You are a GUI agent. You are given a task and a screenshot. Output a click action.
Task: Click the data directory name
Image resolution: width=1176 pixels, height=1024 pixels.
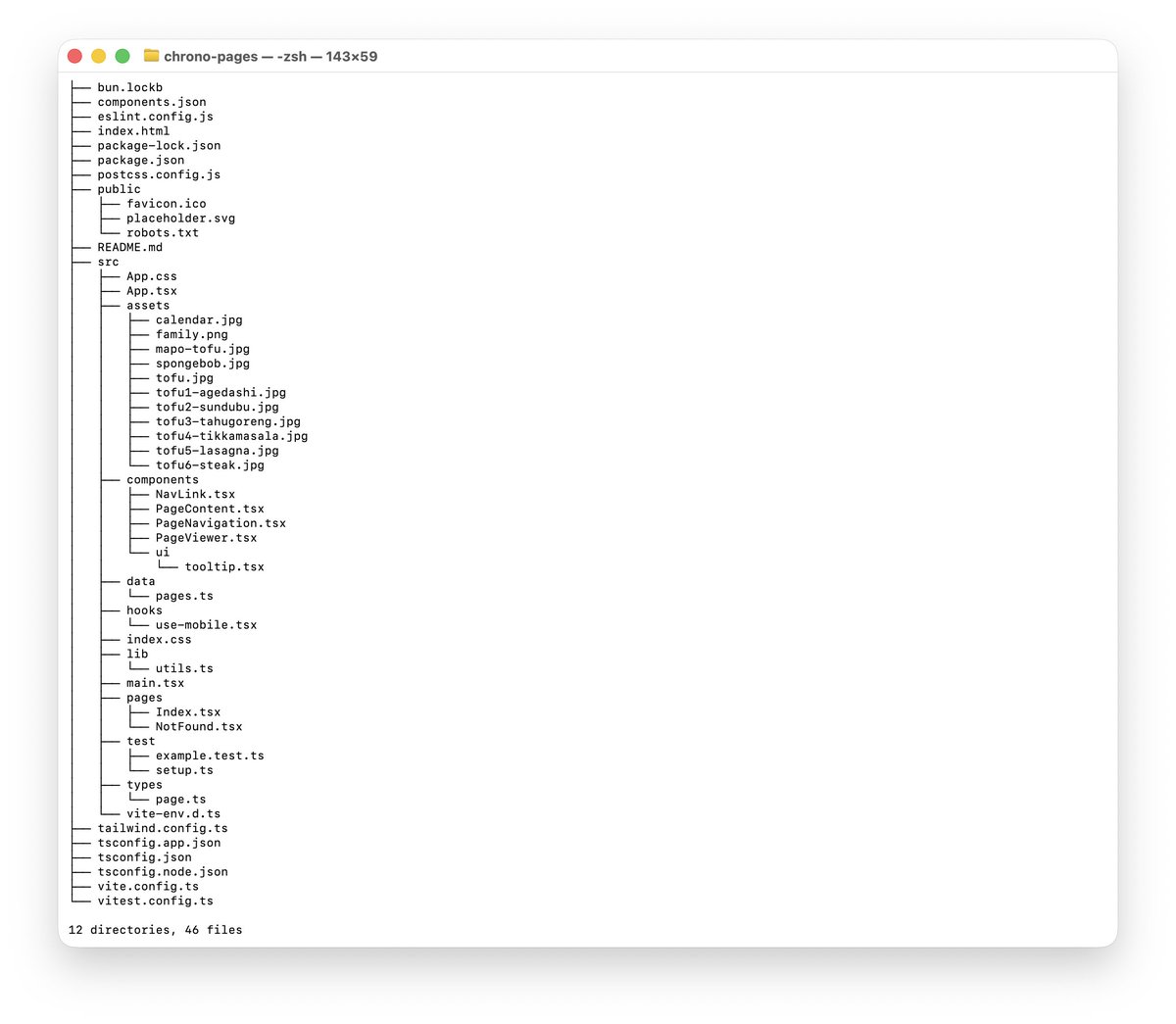click(x=140, y=581)
